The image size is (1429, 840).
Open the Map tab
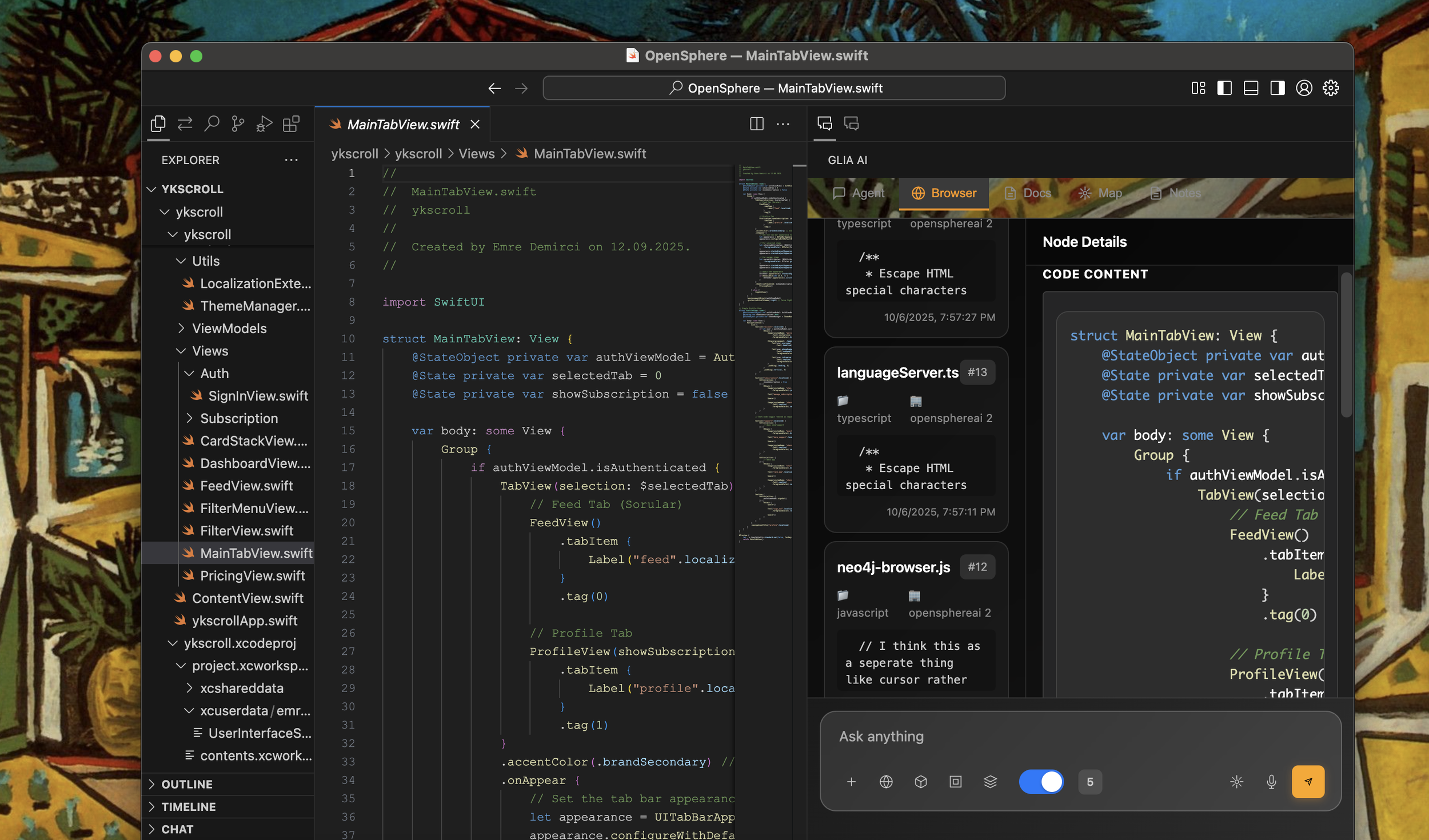pyautogui.click(x=1100, y=193)
